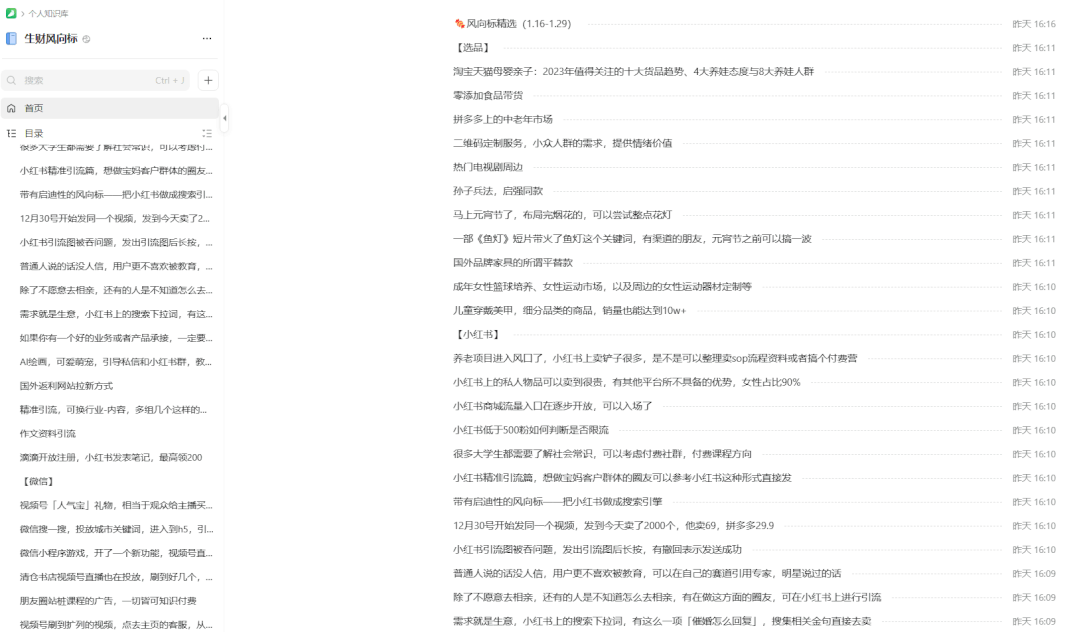The height and width of the screenshot is (632, 1079).
Task: Select 国外返利网站拉新方式 in sidebar tree
Action: tap(67, 386)
